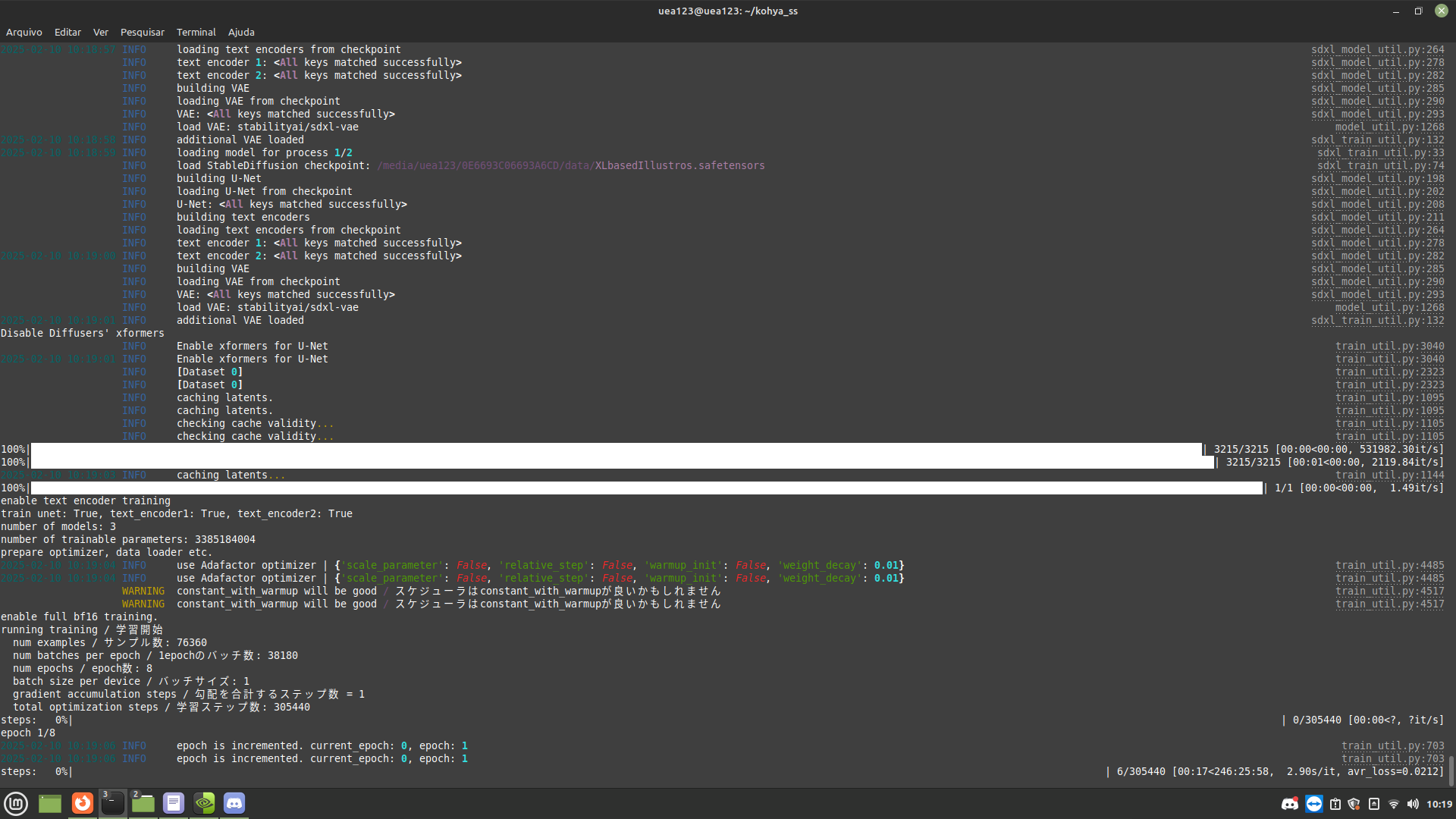Image resolution: width=1456 pixels, height=819 pixels.
Task: Open the Linux Mint start menu
Action: click(x=16, y=803)
